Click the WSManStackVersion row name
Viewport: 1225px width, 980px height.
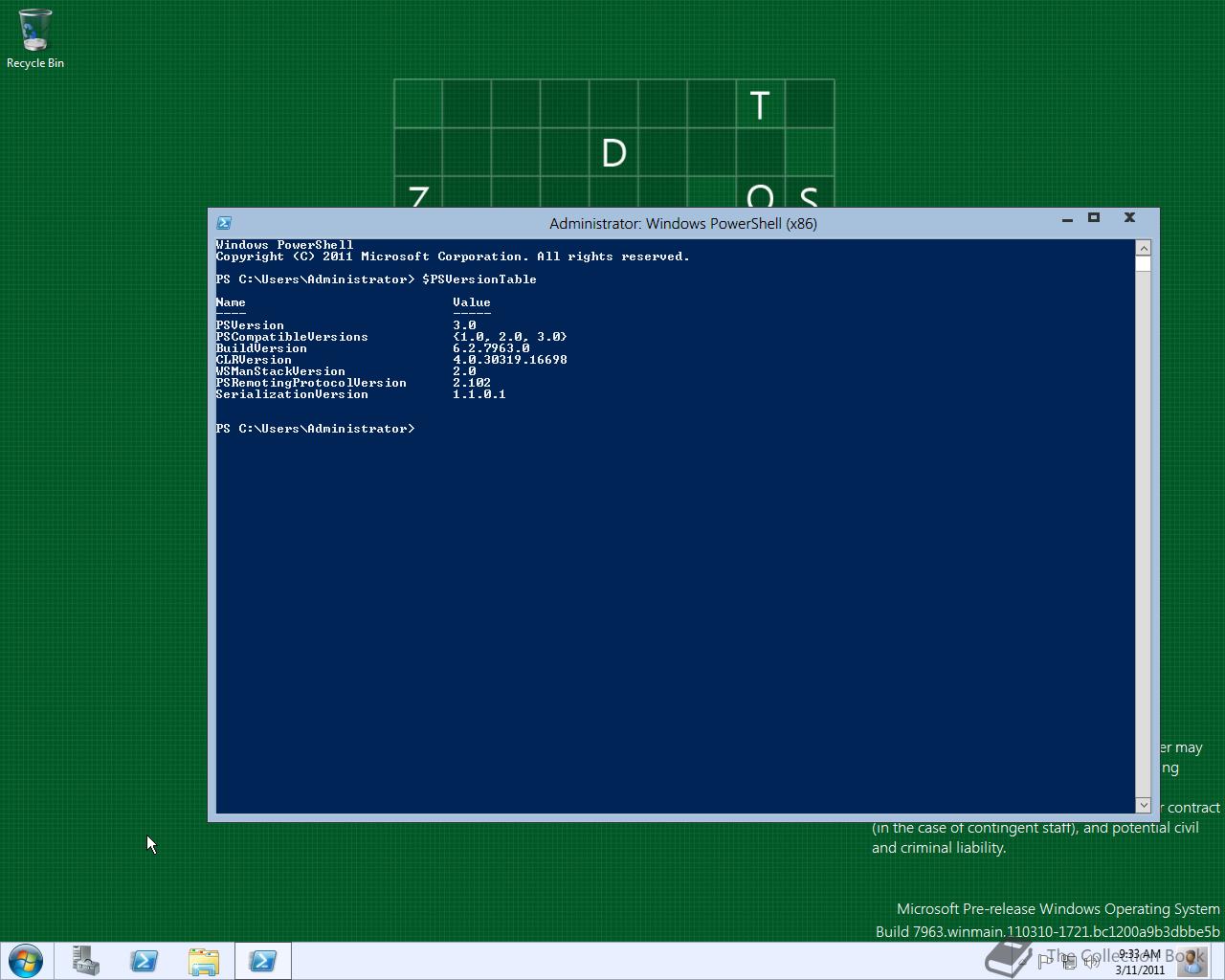point(280,371)
